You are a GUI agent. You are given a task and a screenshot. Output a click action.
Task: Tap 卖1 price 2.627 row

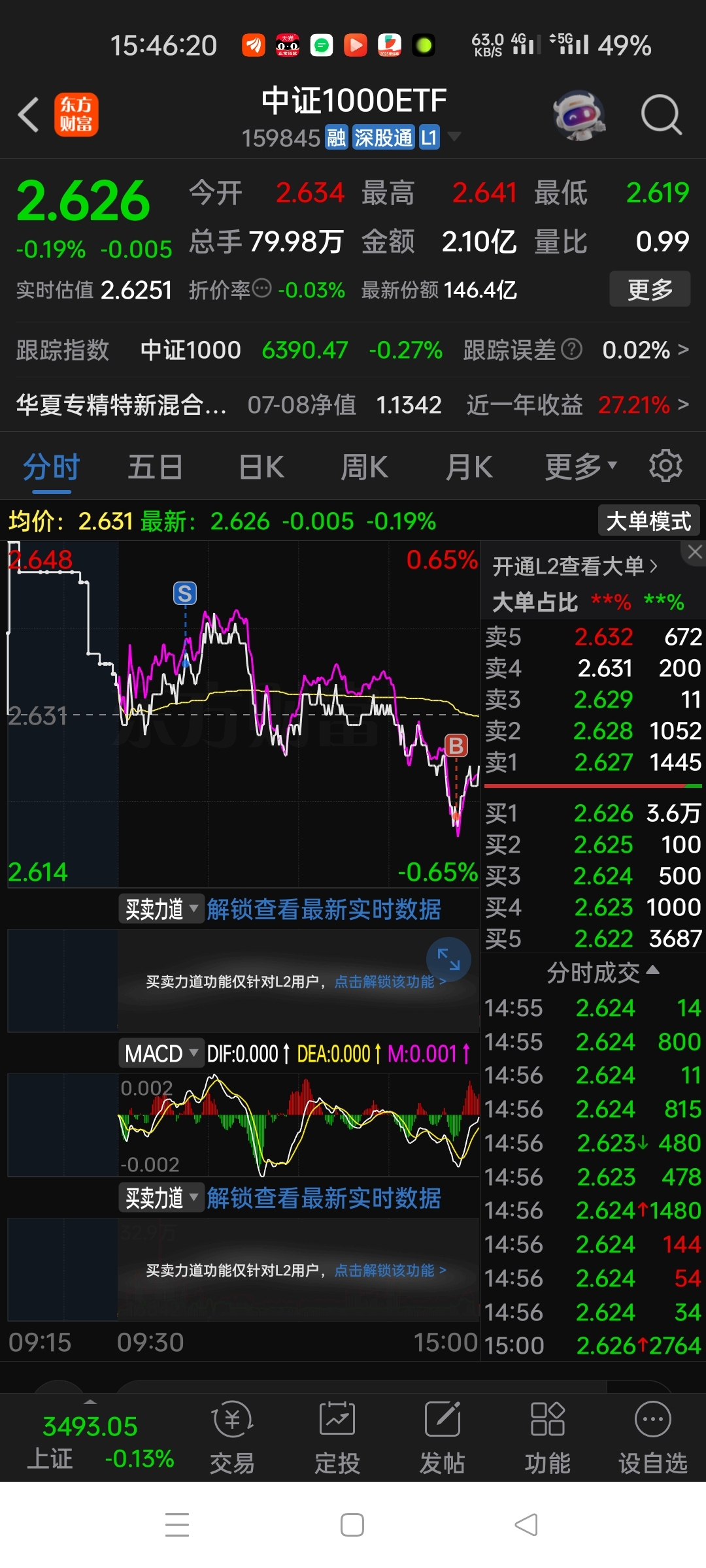[594, 762]
